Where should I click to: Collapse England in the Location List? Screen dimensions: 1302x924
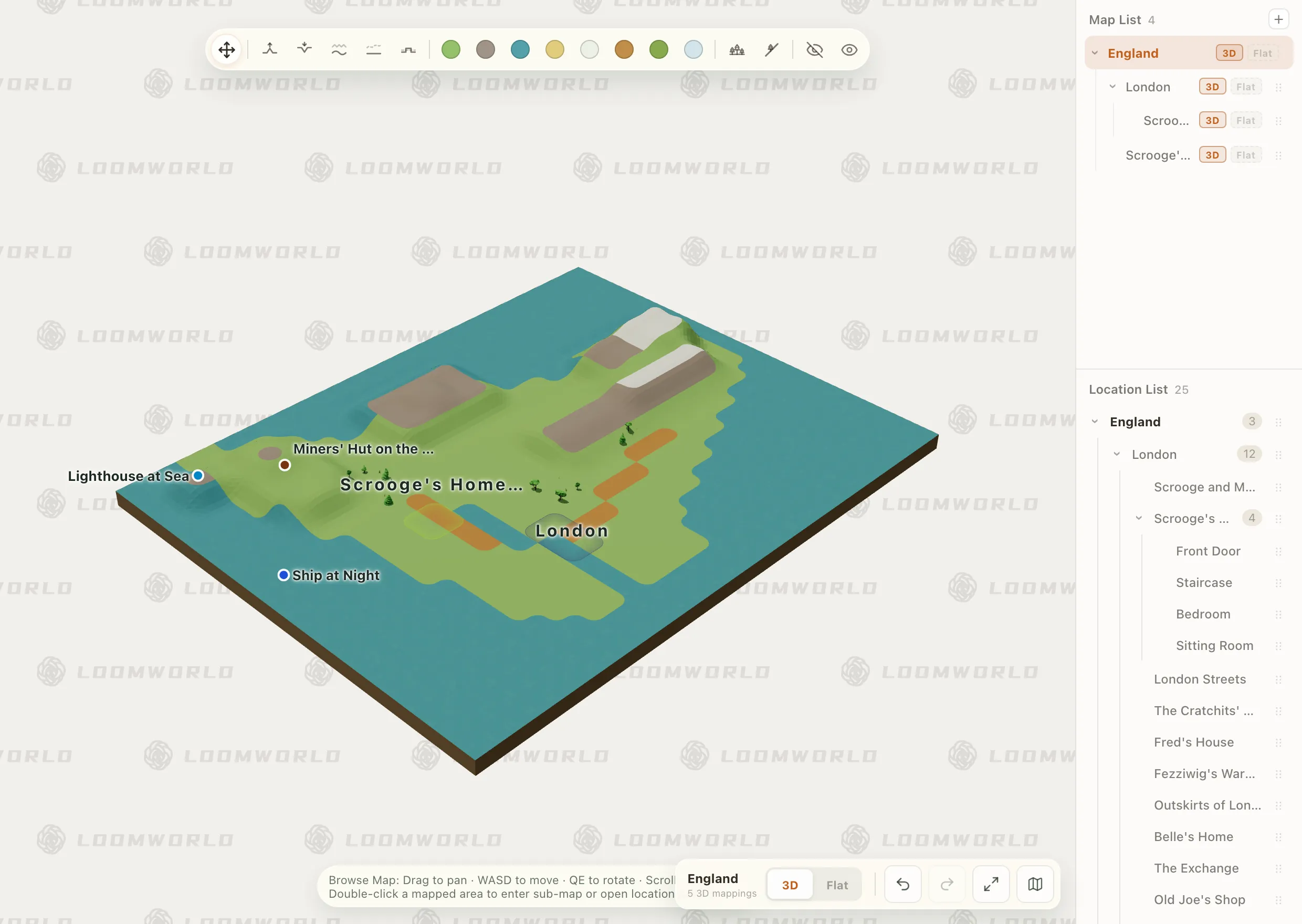[x=1095, y=422]
